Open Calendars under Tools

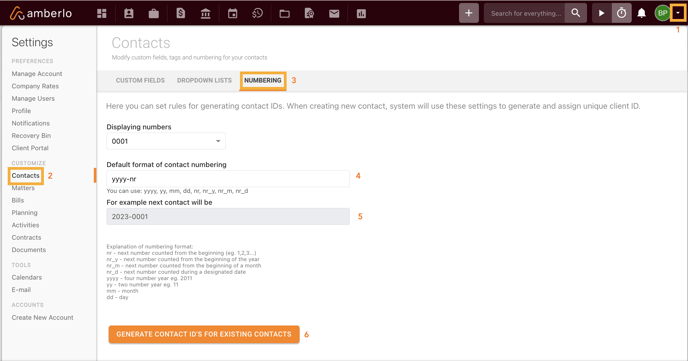click(27, 277)
